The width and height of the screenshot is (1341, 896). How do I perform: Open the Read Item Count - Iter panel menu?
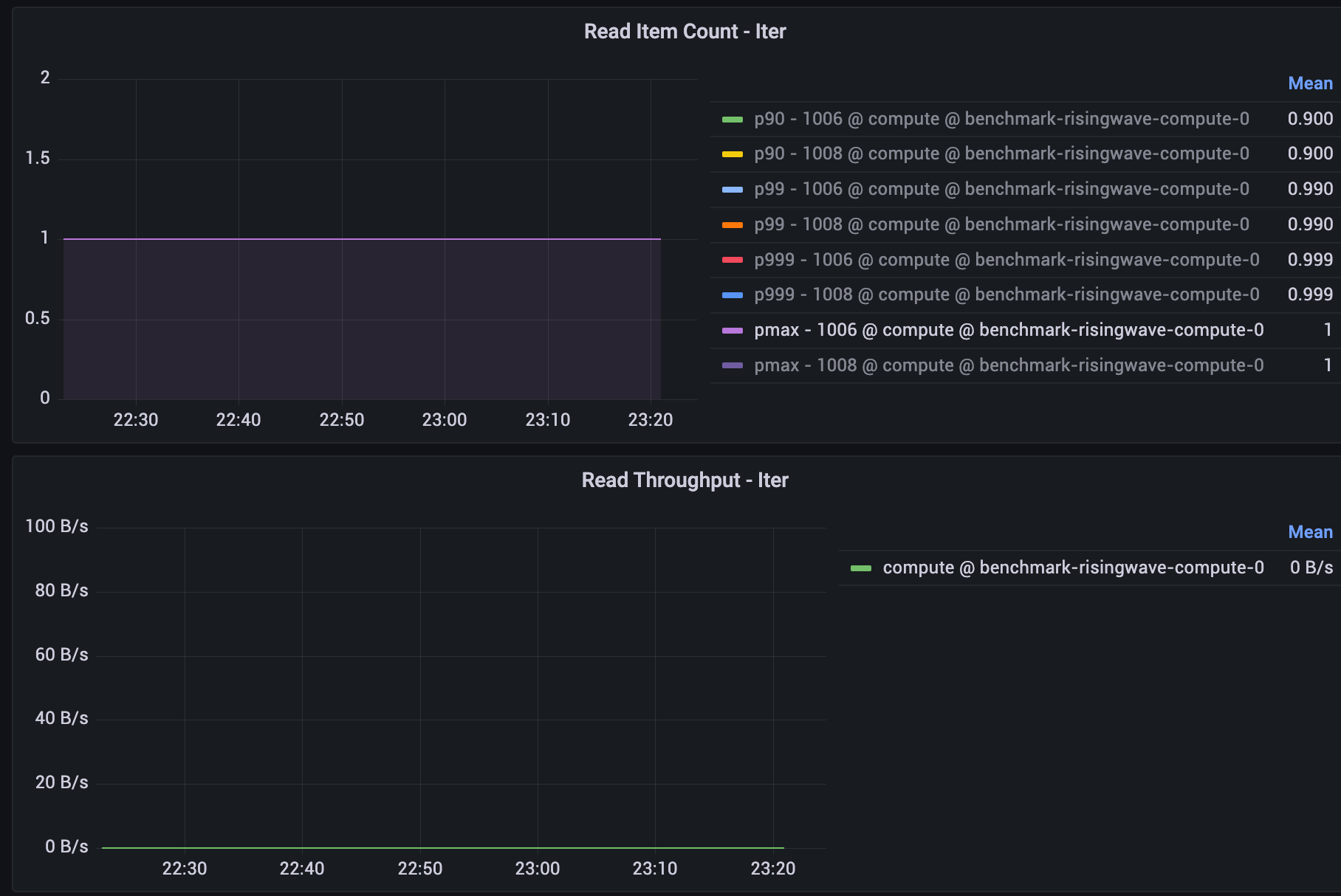[x=685, y=31]
